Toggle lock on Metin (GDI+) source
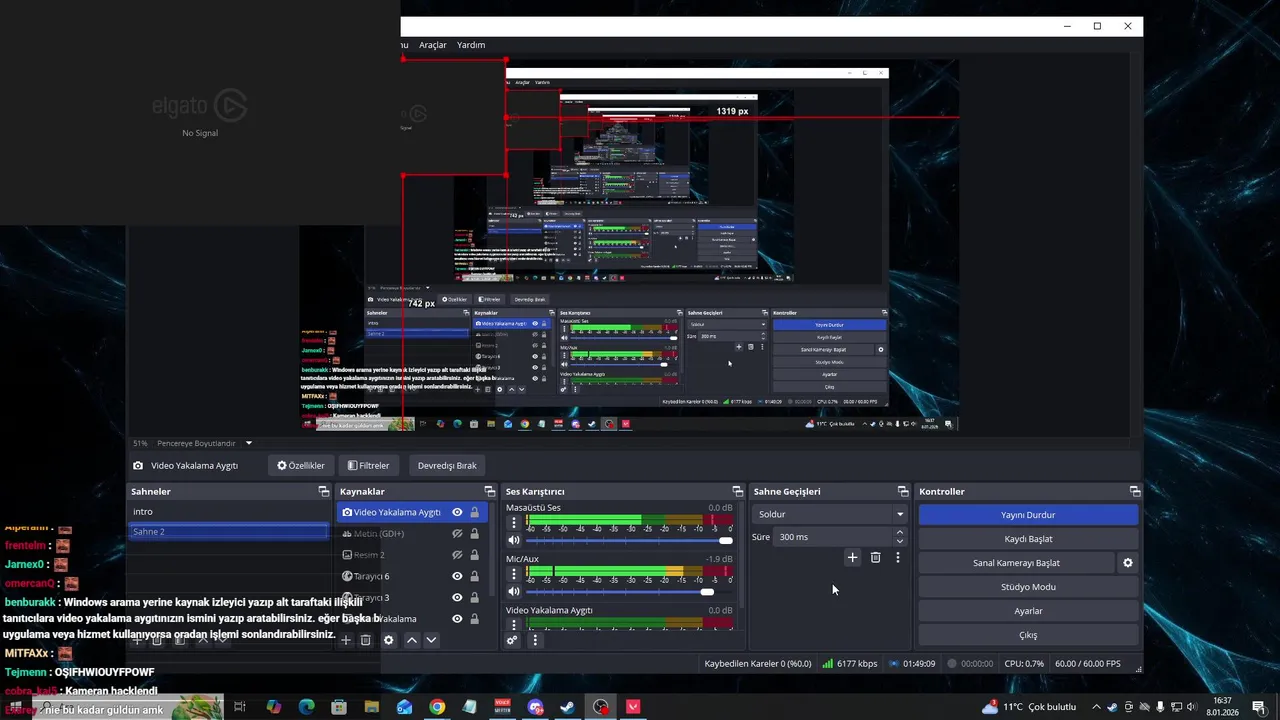1280x720 pixels. [474, 534]
